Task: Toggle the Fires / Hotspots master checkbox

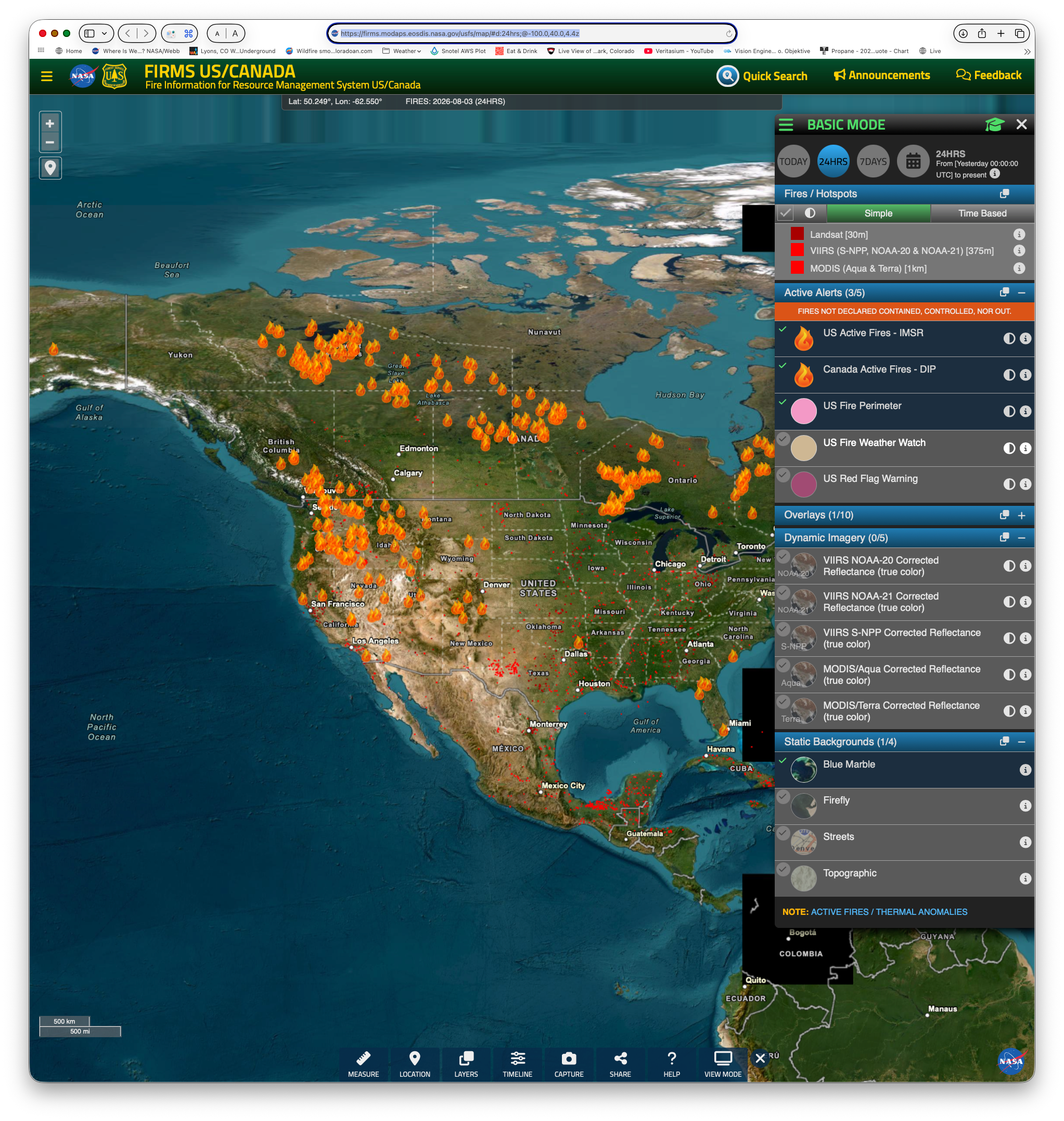Action: [786, 213]
